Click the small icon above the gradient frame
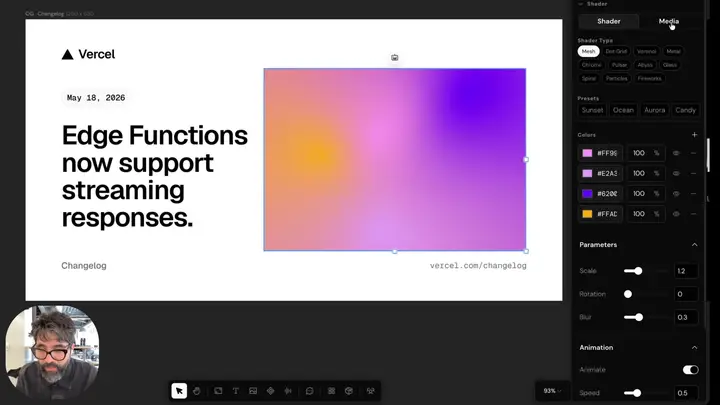Image resolution: width=720 pixels, height=405 pixels. [x=394, y=57]
